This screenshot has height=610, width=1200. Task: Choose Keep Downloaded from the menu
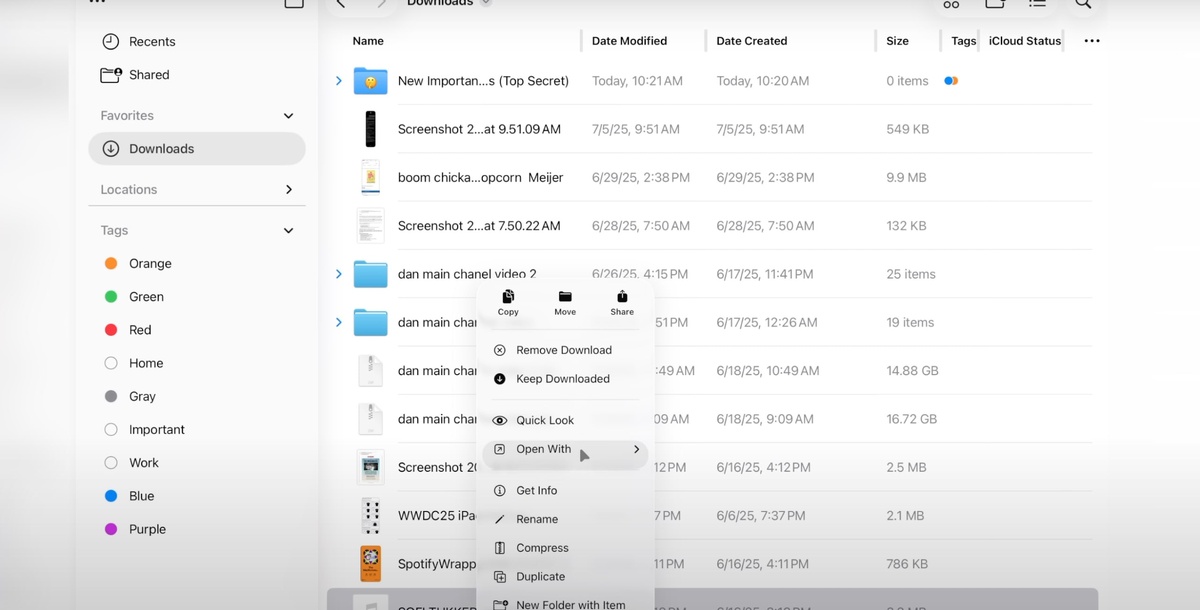tap(565, 379)
